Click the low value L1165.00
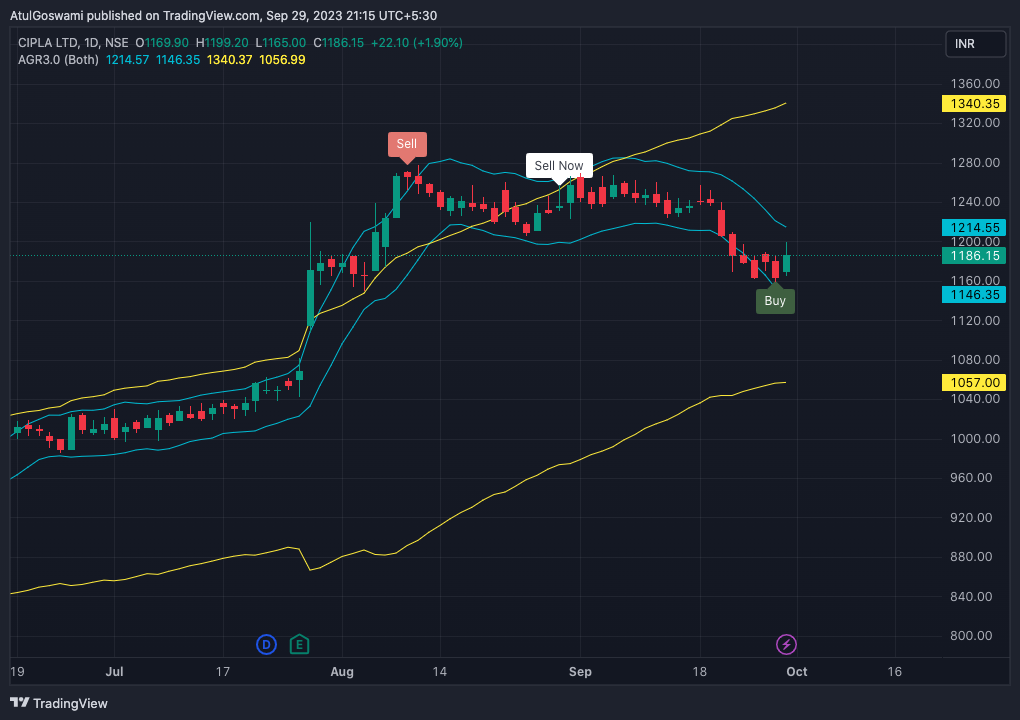 tap(280, 43)
